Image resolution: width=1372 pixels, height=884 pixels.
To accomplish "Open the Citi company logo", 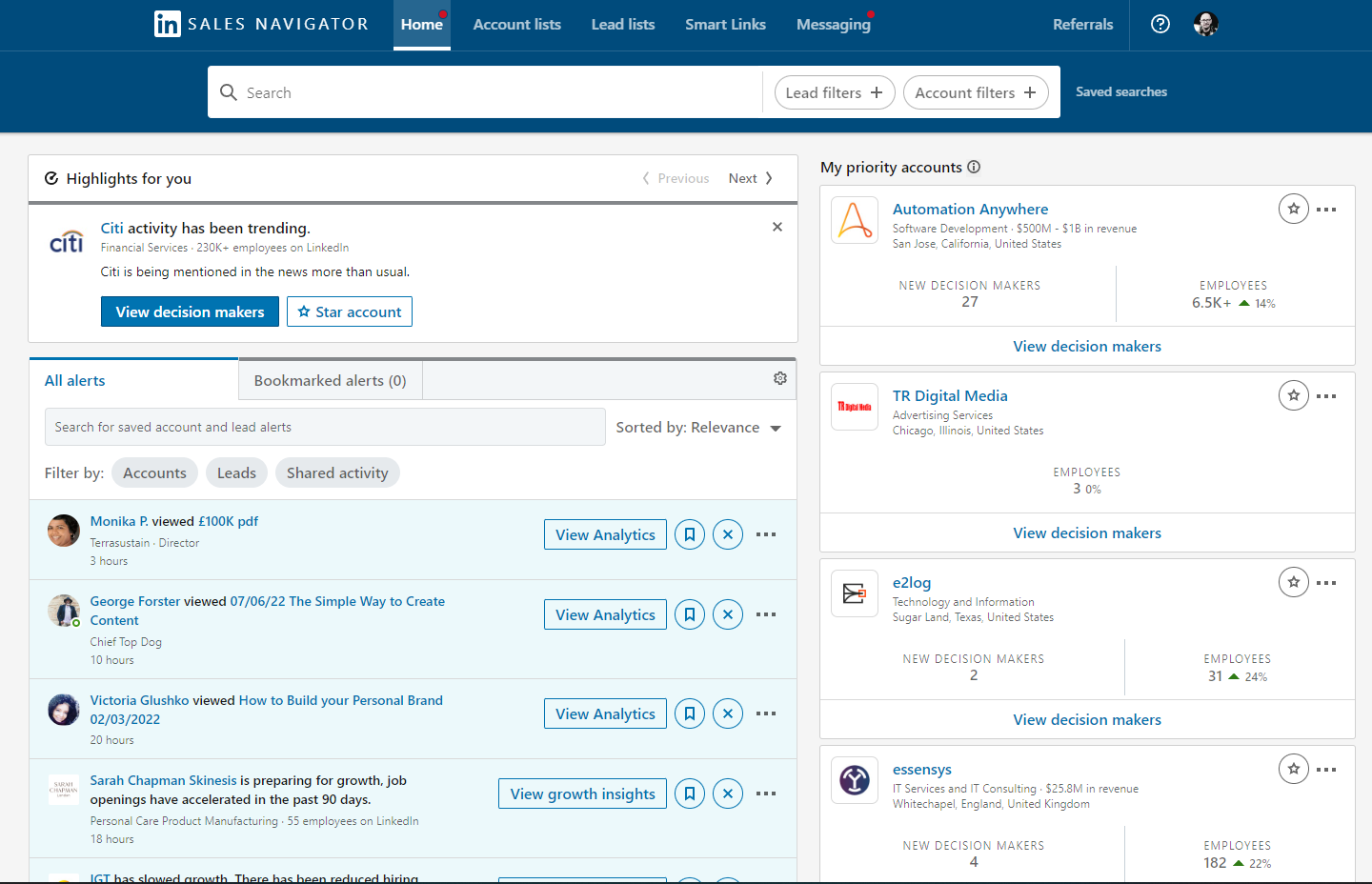I will (67, 242).
